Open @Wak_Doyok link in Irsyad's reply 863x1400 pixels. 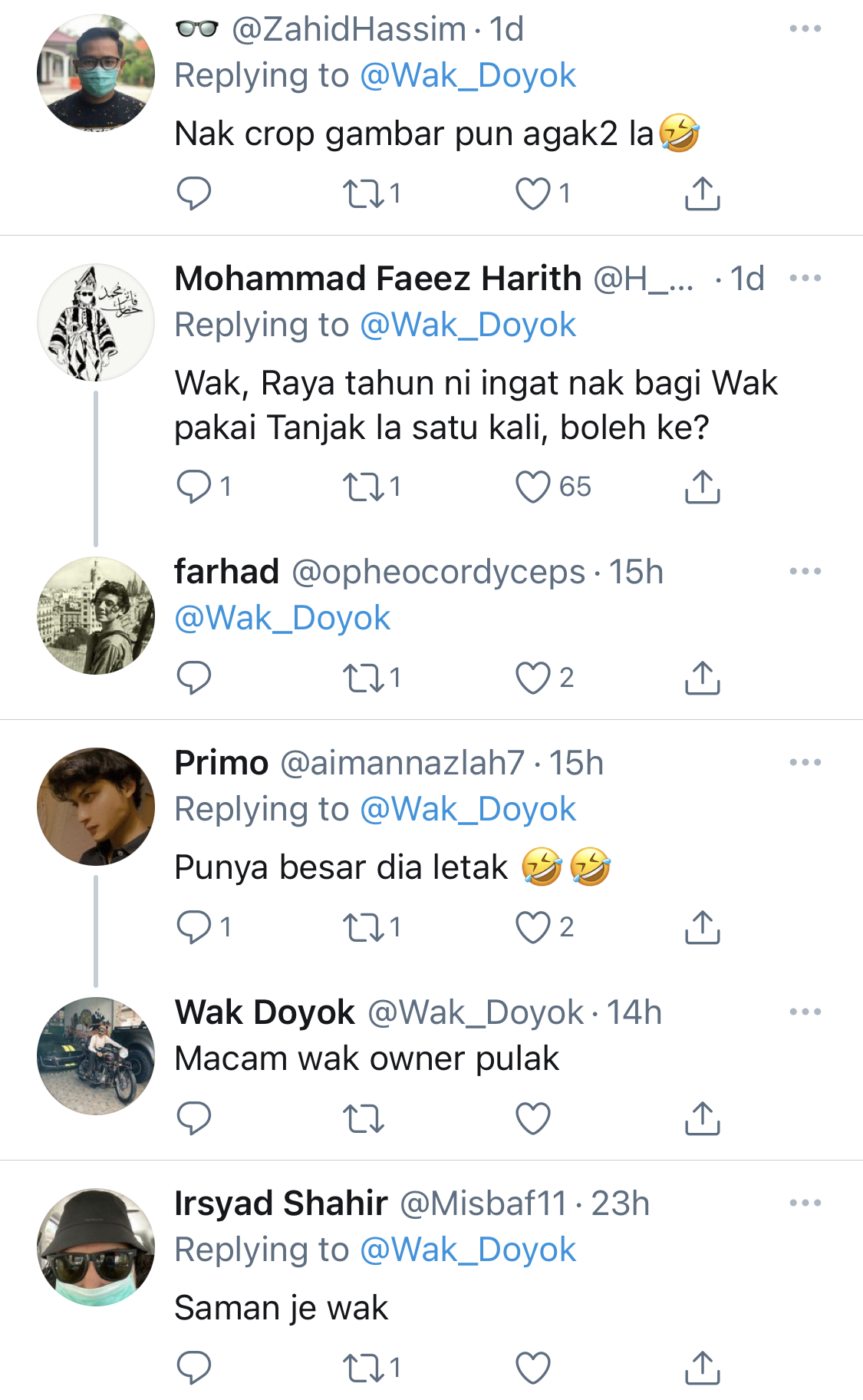[467, 1250]
